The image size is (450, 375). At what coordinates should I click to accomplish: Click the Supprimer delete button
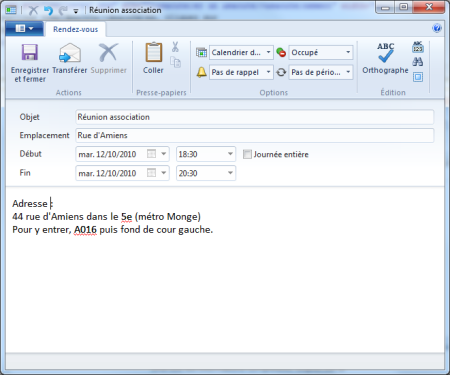pyautogui.click(x=109, y=59)
